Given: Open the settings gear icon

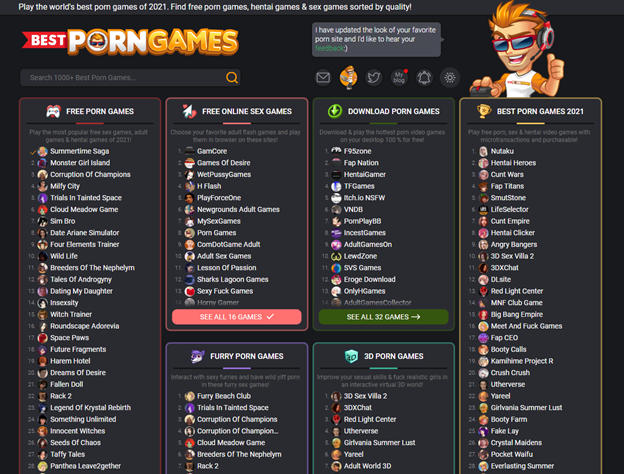Looking at the screenshot, I should coord(450,77).
